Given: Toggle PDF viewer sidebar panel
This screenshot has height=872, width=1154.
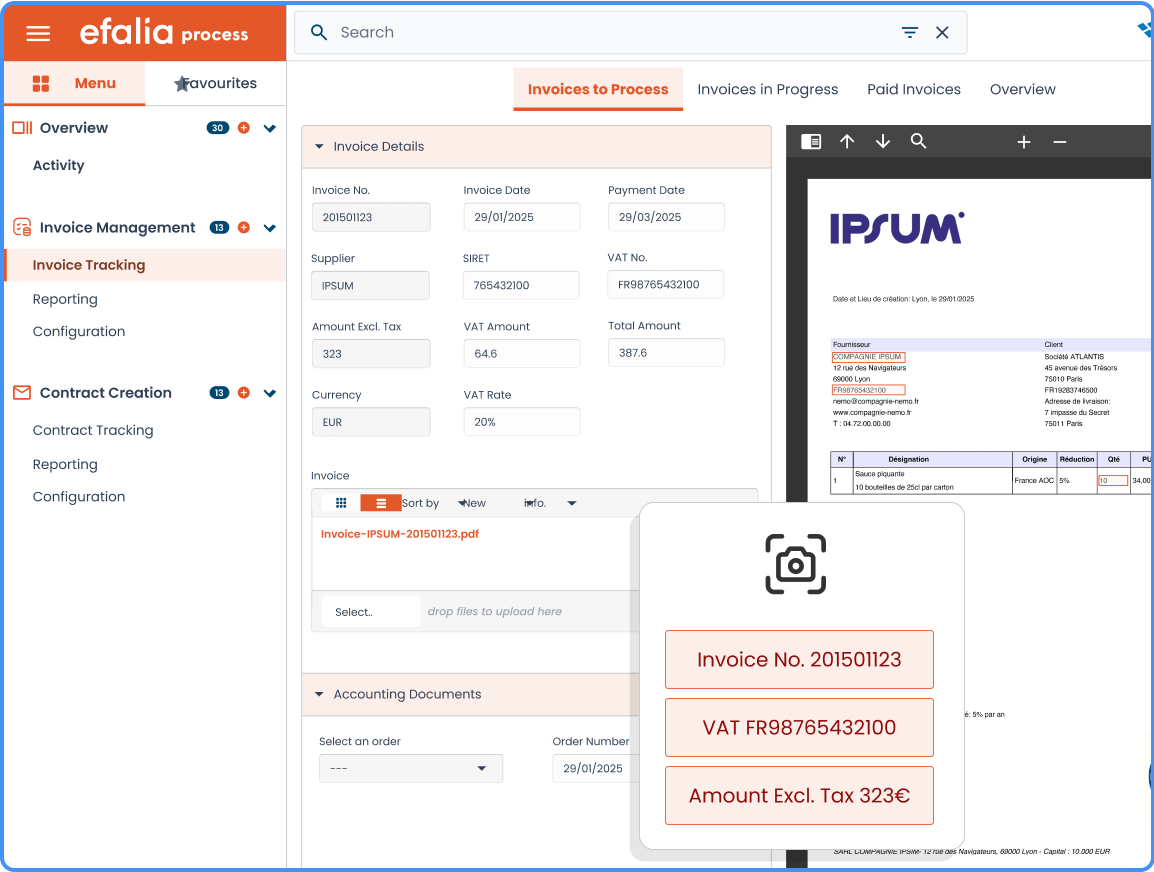Looking at the screenshot, I should pos(811,141).
